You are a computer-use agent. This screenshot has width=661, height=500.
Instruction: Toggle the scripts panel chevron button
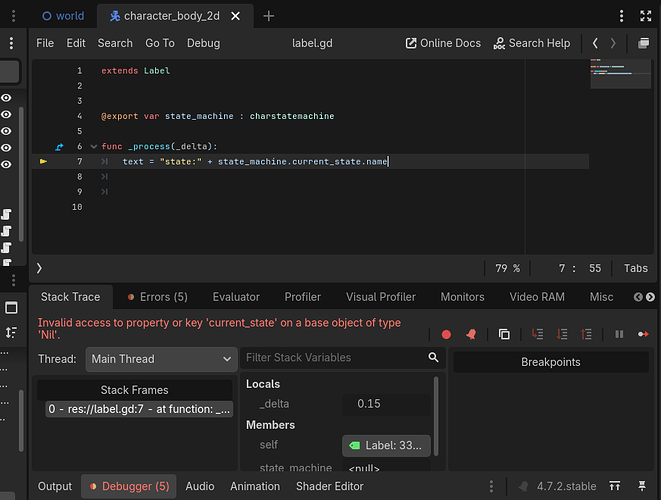(39, 268)
